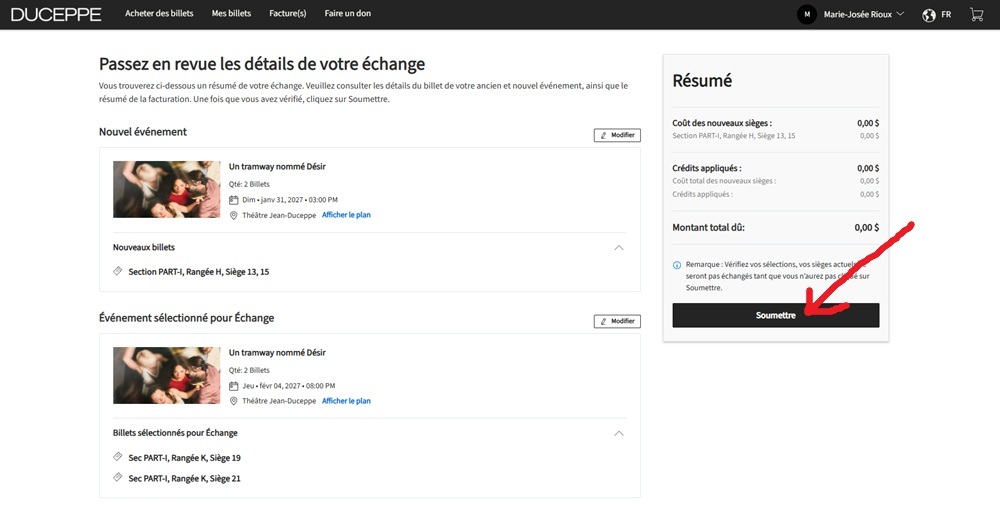Click the user avatar circle labeled M
Viewport: 1000px width, 512px height.
click(x=807, y=14)
